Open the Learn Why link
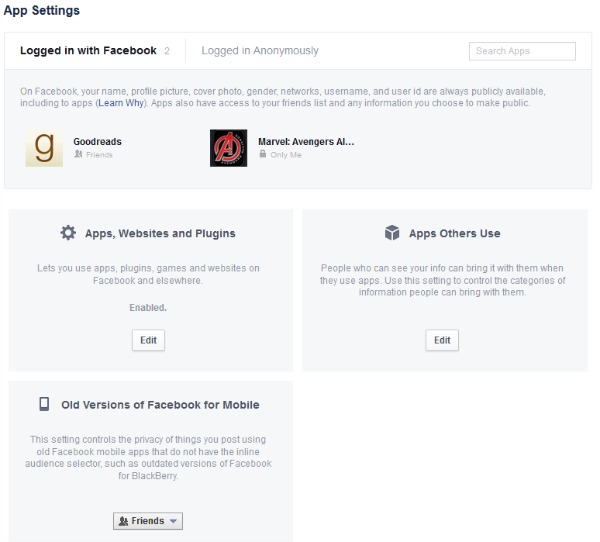The height and width of the screenshot is (542, 600). (x=121, y=103)
